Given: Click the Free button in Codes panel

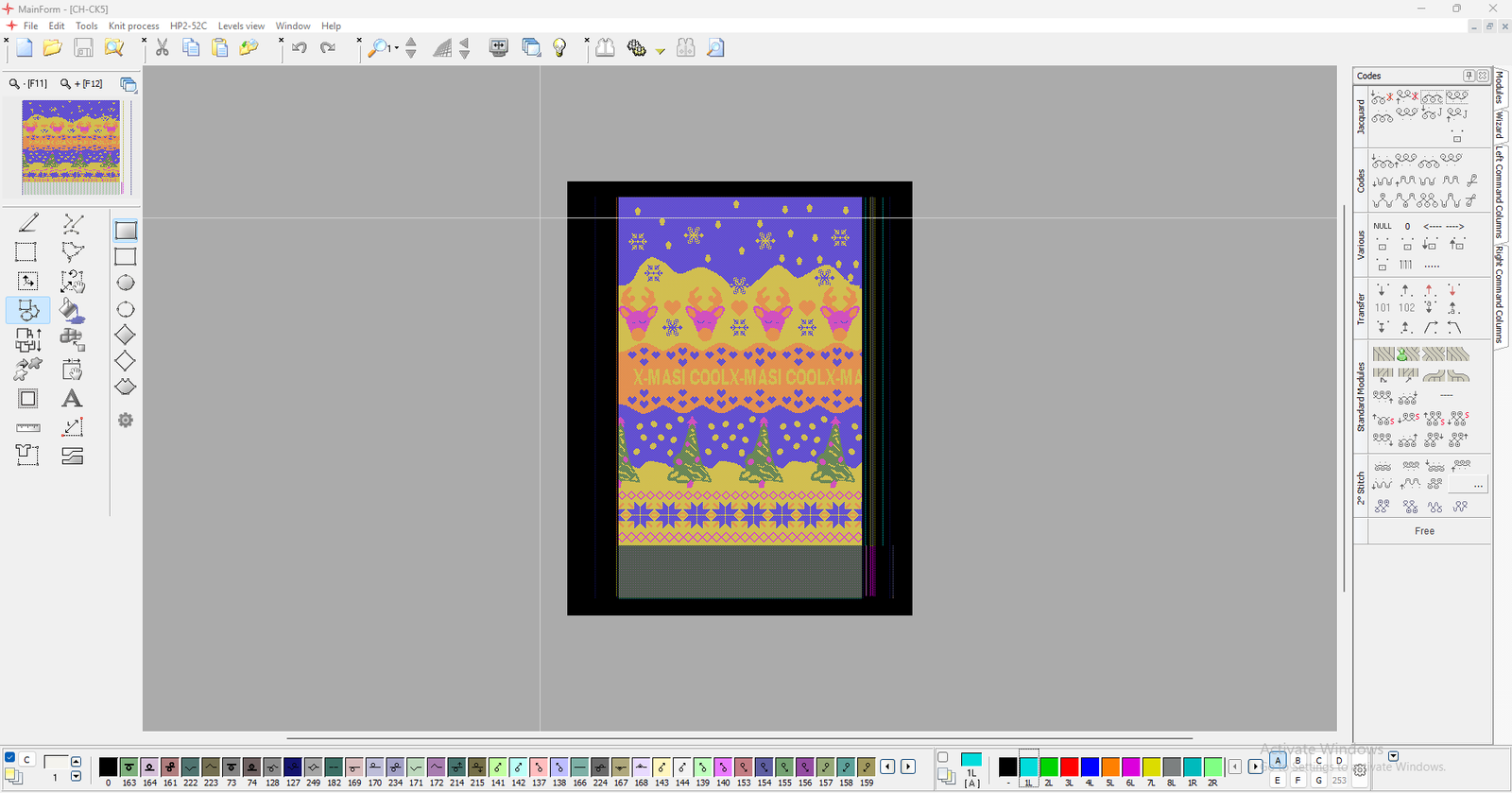Looking at the screenshot, I should tap(1424, 531).
